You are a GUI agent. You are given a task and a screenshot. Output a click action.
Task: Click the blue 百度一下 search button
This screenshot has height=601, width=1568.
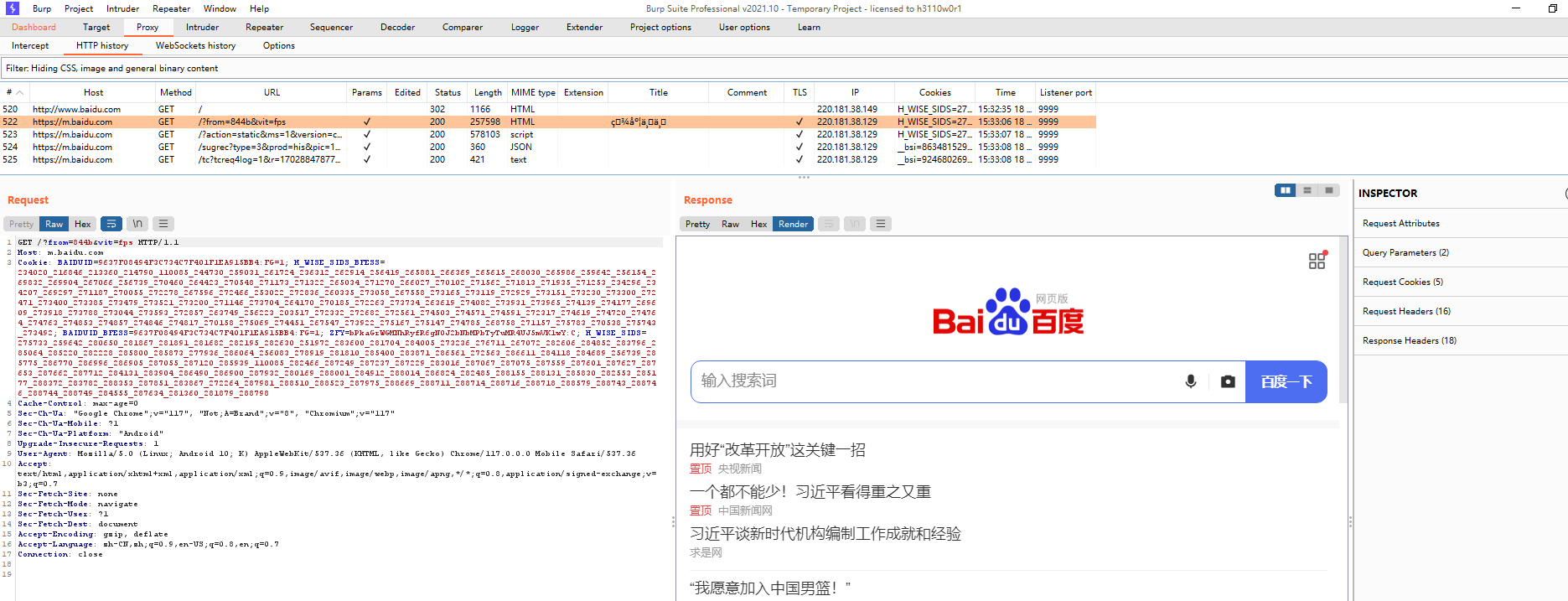click(1286, 381)
